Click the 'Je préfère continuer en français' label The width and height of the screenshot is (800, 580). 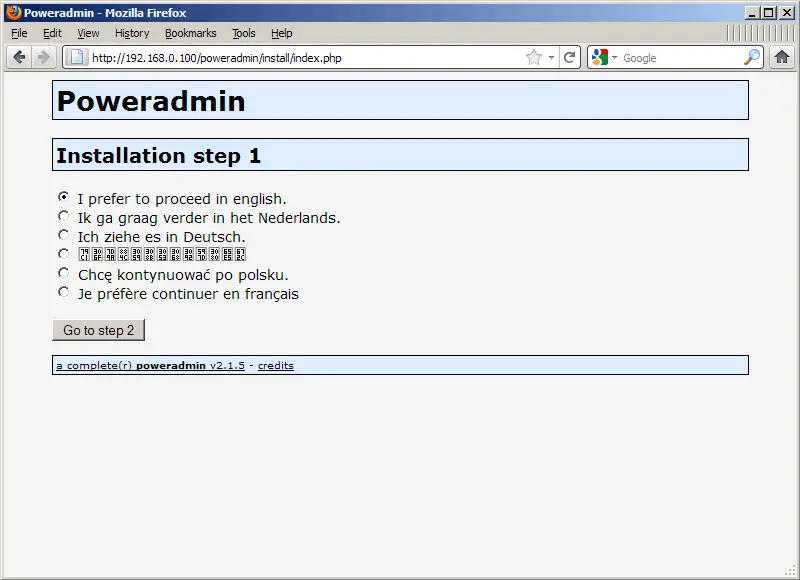coord(188,294)
